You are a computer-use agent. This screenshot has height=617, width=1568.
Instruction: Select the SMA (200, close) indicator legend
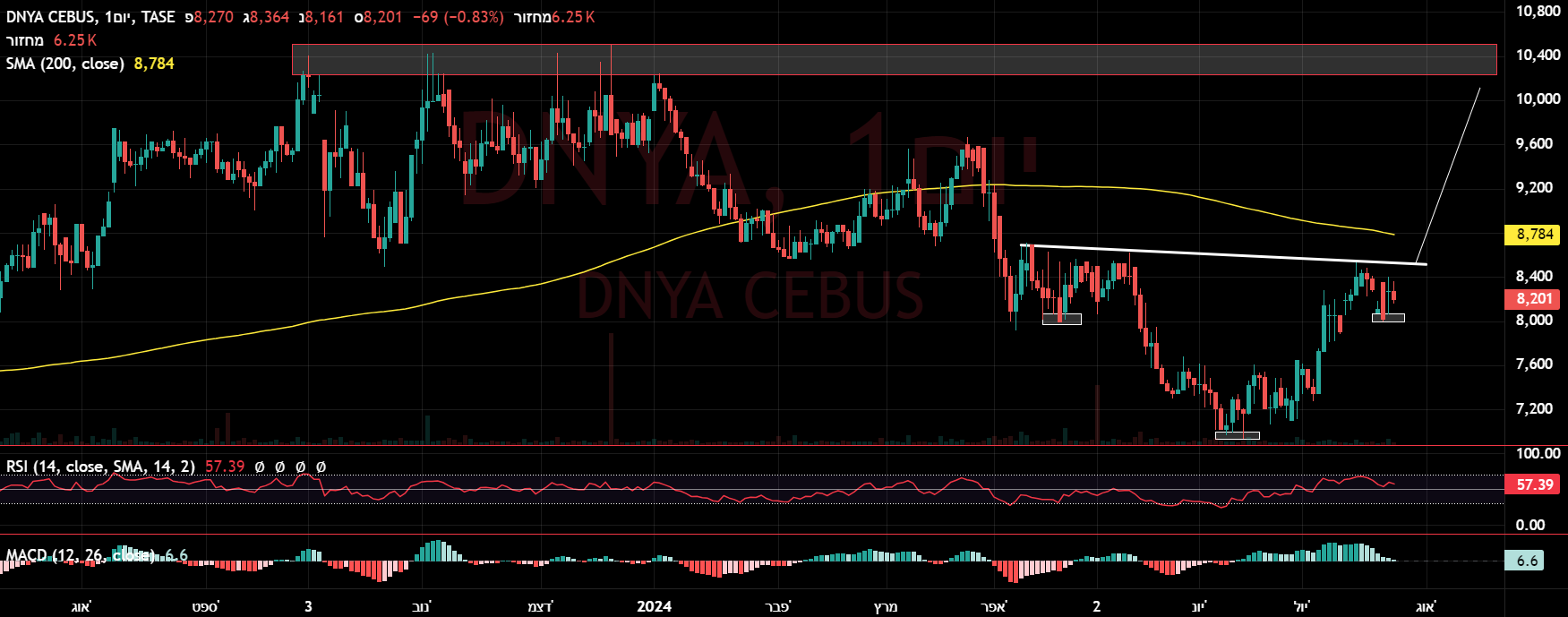(x=64, y=64)
